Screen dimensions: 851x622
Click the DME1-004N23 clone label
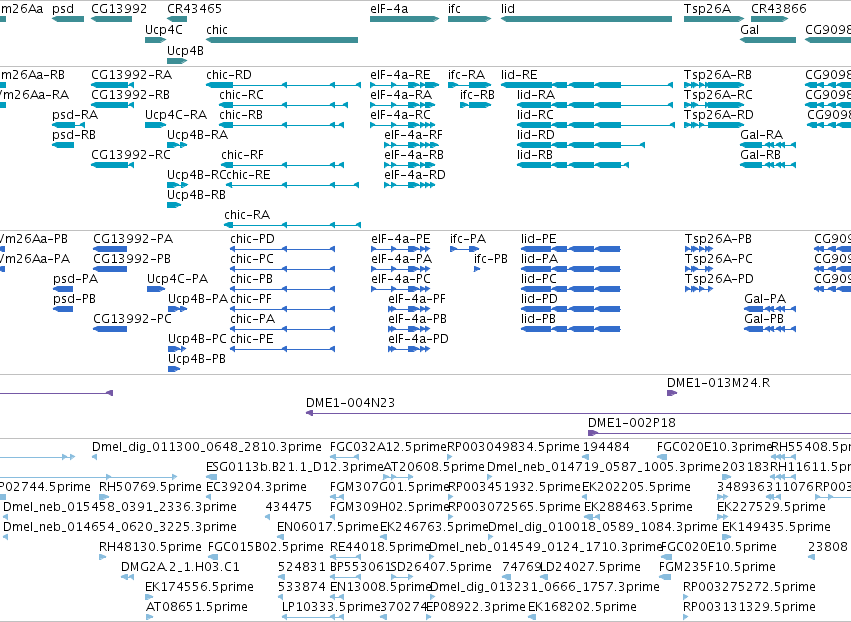[x=350, y=403]
